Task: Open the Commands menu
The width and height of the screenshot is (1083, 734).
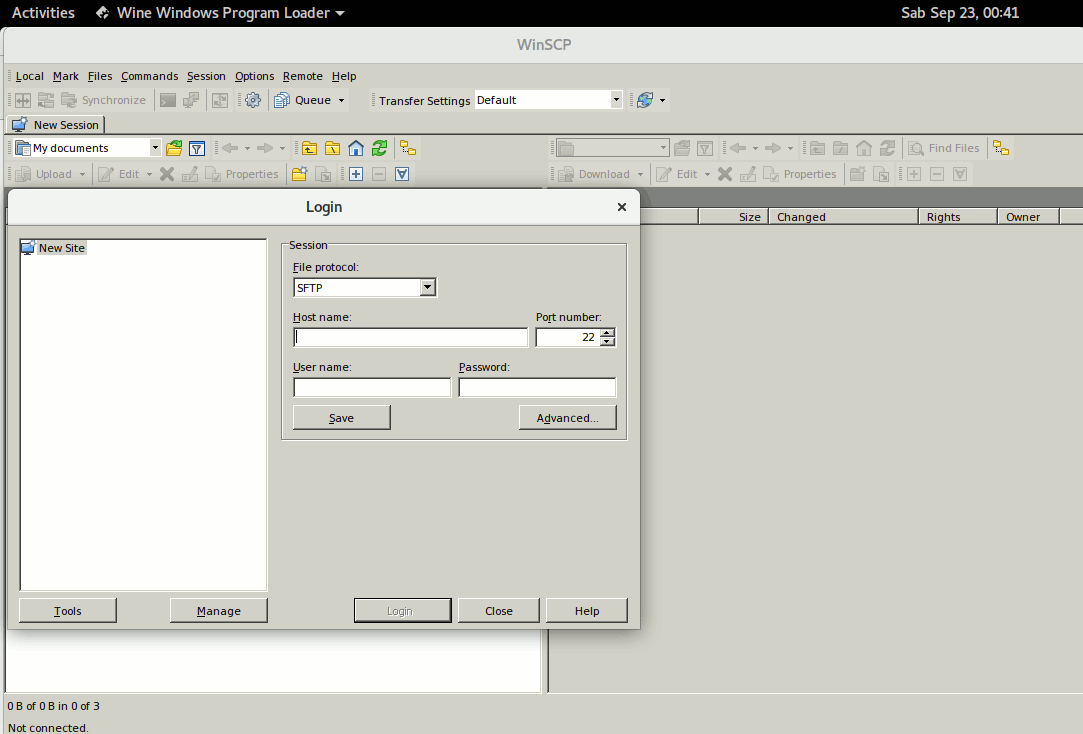Action: click(149, 76)
